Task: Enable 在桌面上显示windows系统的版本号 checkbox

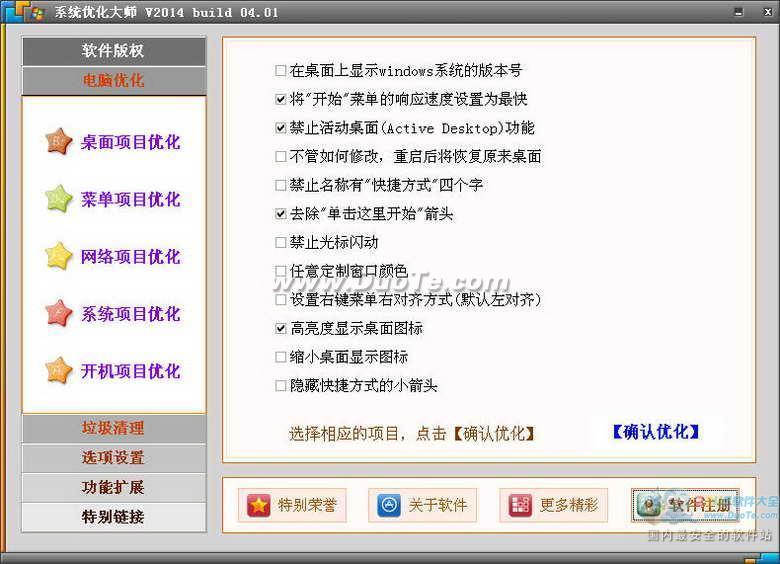Action: pos(281,71)
